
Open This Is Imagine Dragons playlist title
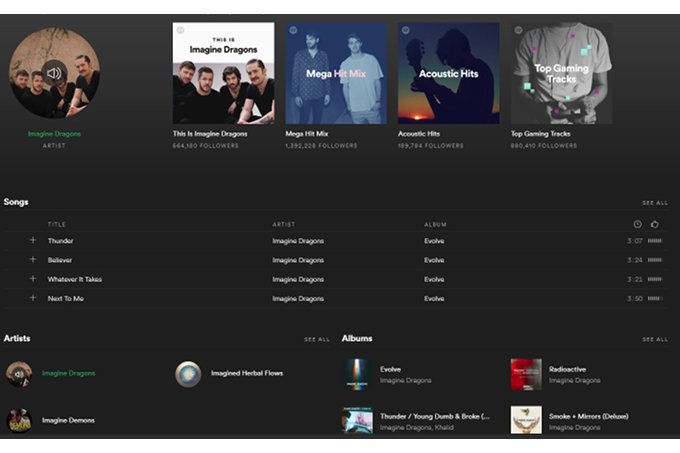pyautogui.click(x=210, y=134)
